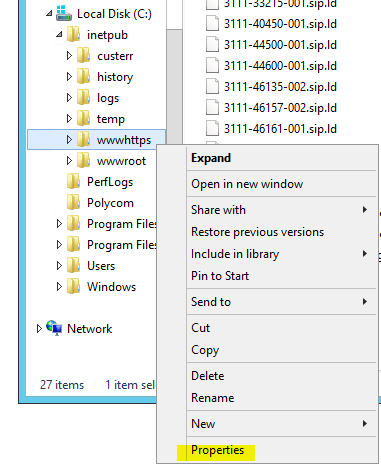Expand the wwwroot folder arrow

69,161
